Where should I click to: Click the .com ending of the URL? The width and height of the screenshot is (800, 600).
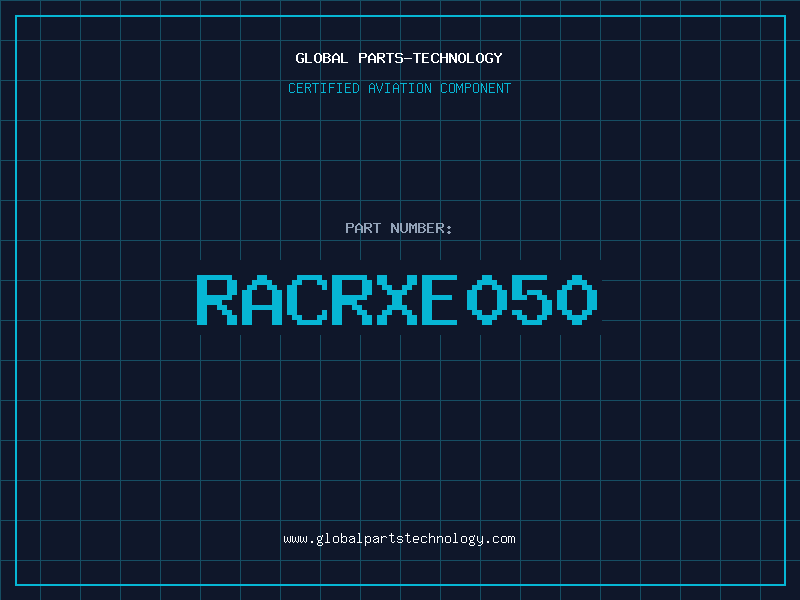click(501, 539)
